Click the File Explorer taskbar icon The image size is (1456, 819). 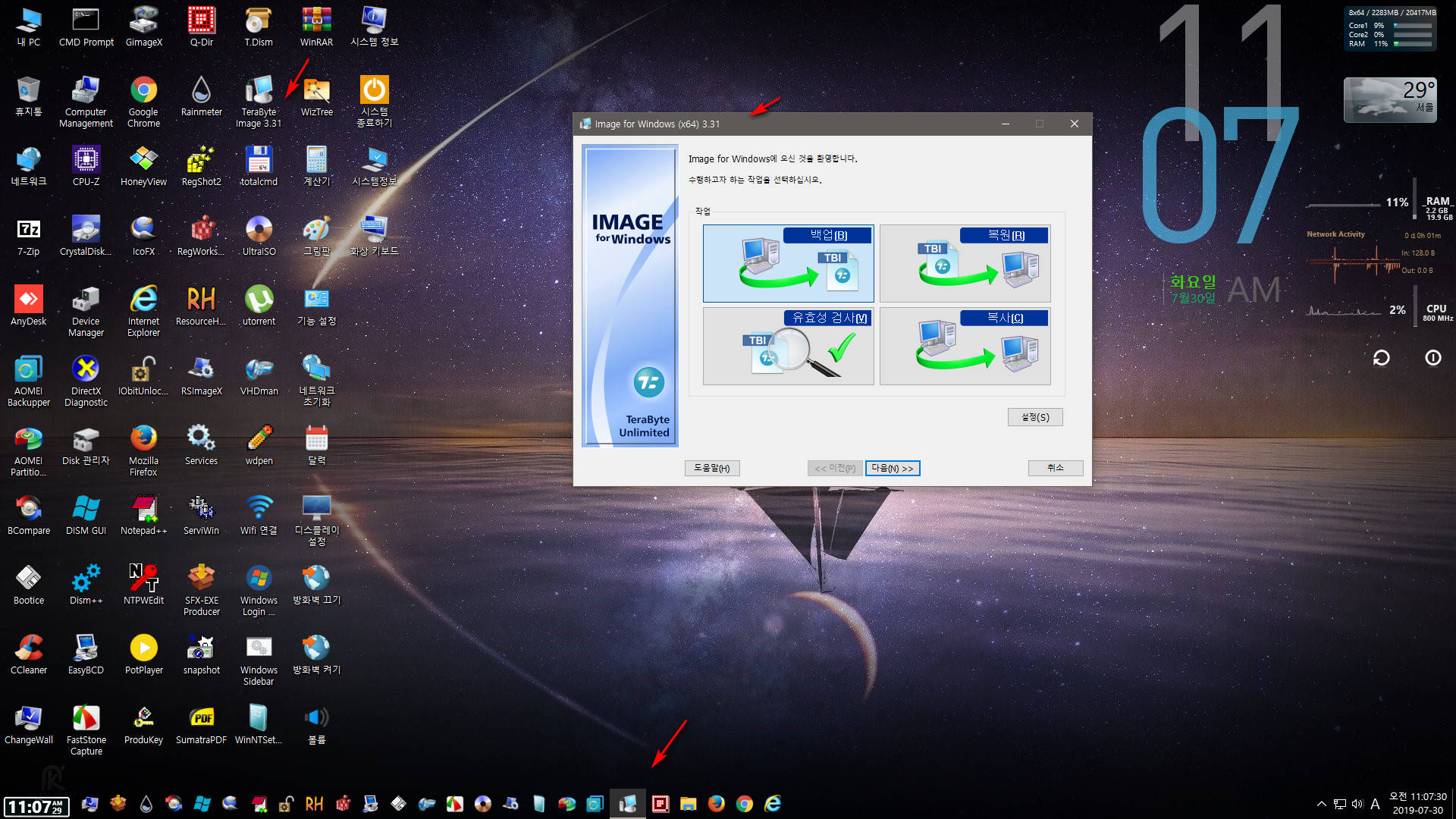(x=688, y=803)
